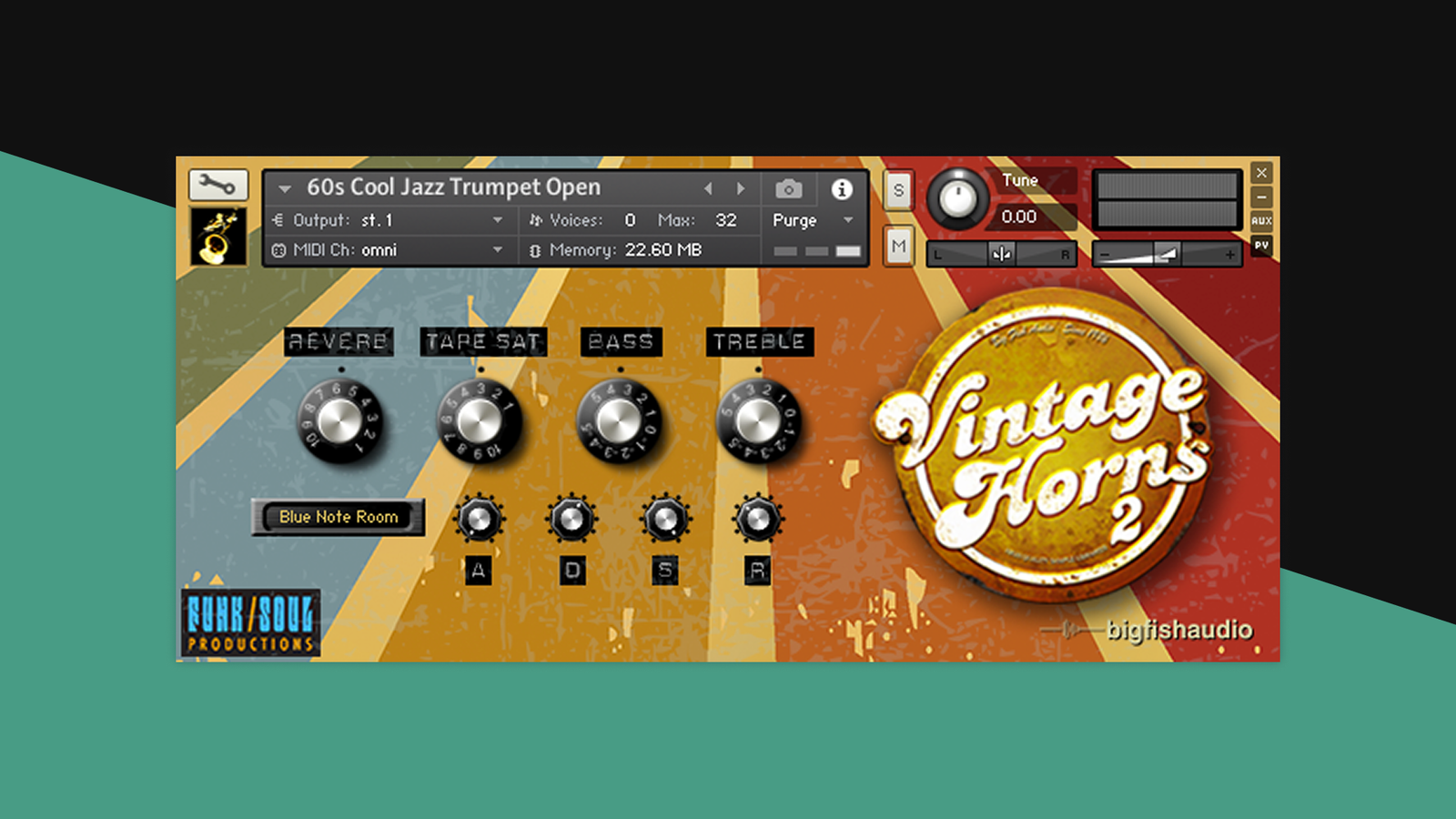This screenshot has height=819, width=1456.
Task: Go to previous instrument with left arrow
Action: point(708,188)
